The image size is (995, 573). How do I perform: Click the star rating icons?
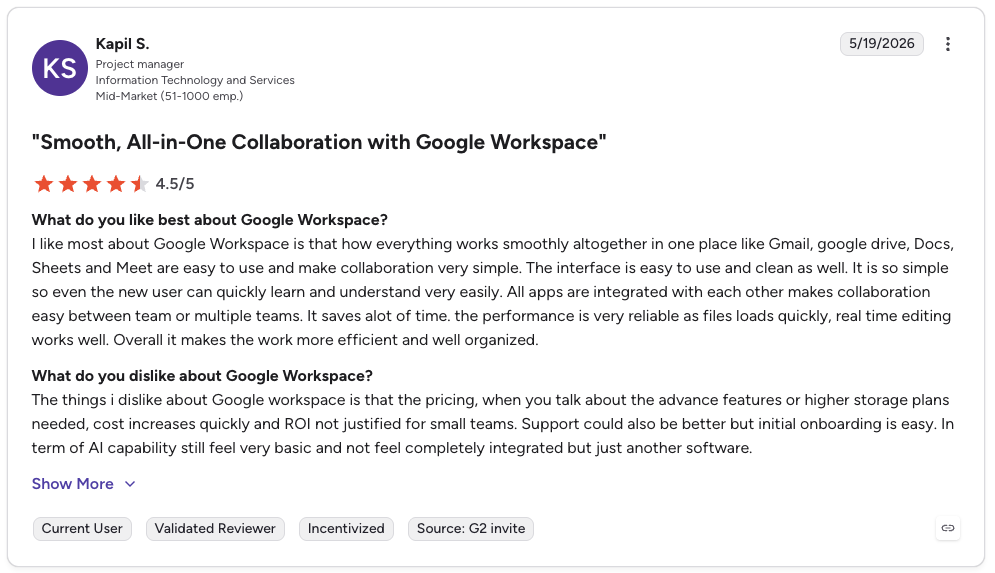click(91, 184)
